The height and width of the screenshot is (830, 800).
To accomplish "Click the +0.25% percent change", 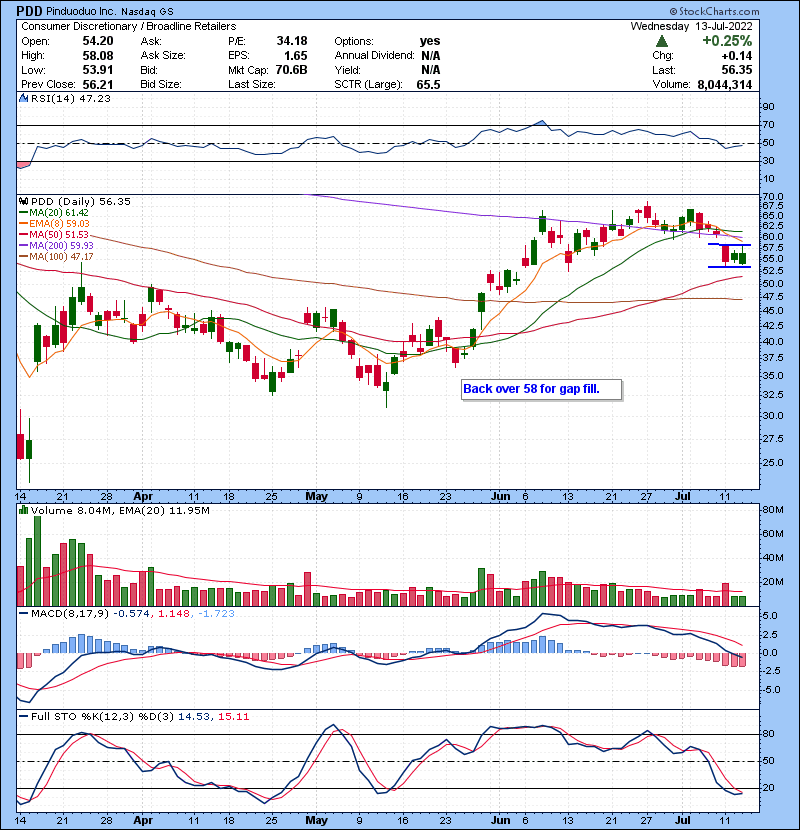I will 727,41.
